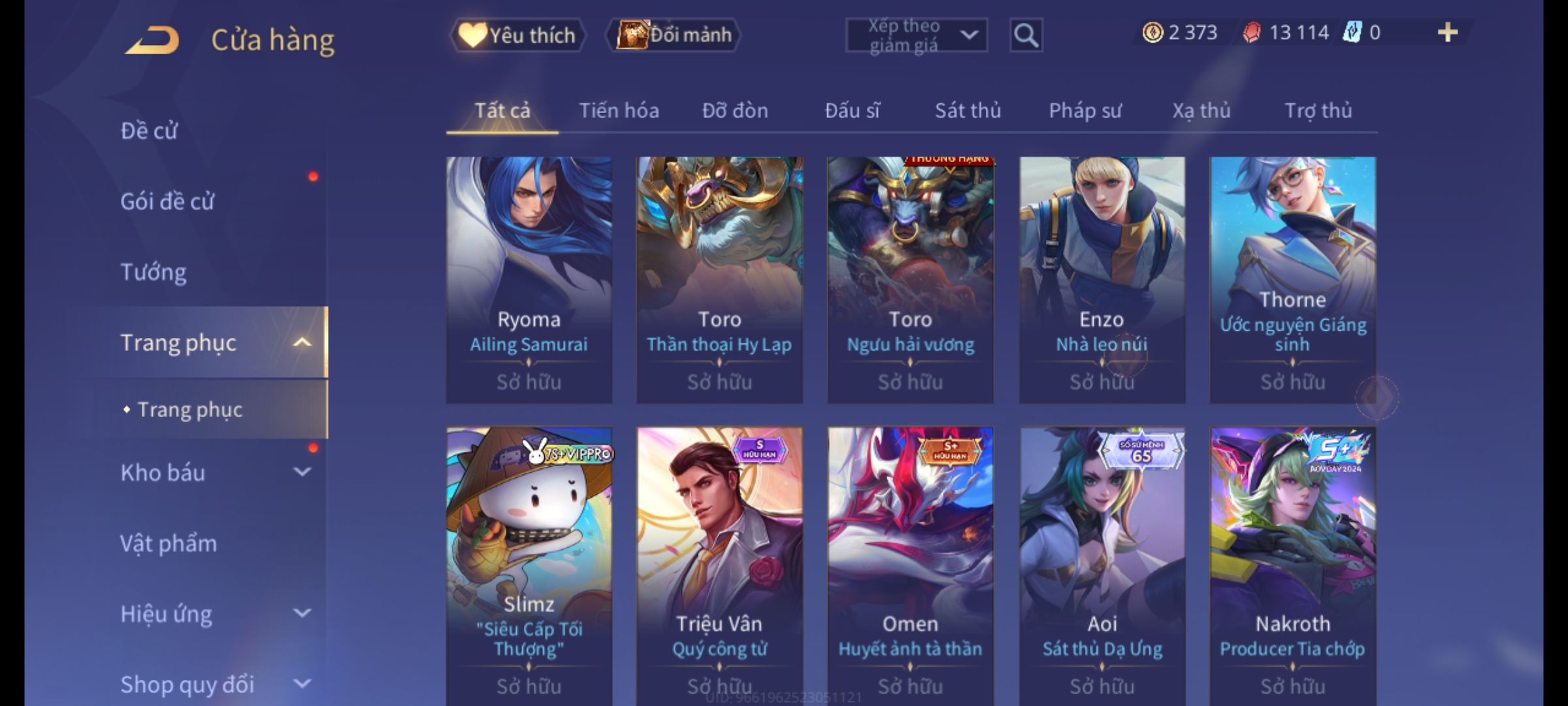Open Tướng in the sidebar
The image size is (1568, 706).
154,271
